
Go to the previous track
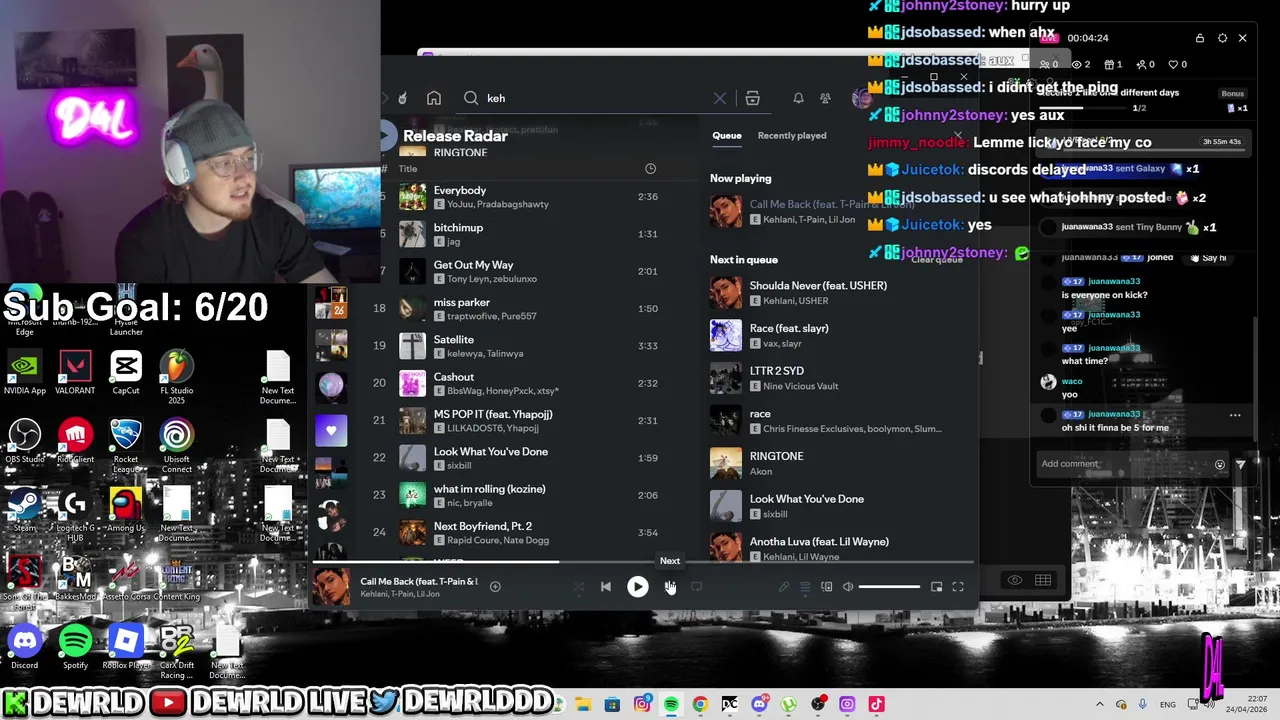[x=606, y=587]
